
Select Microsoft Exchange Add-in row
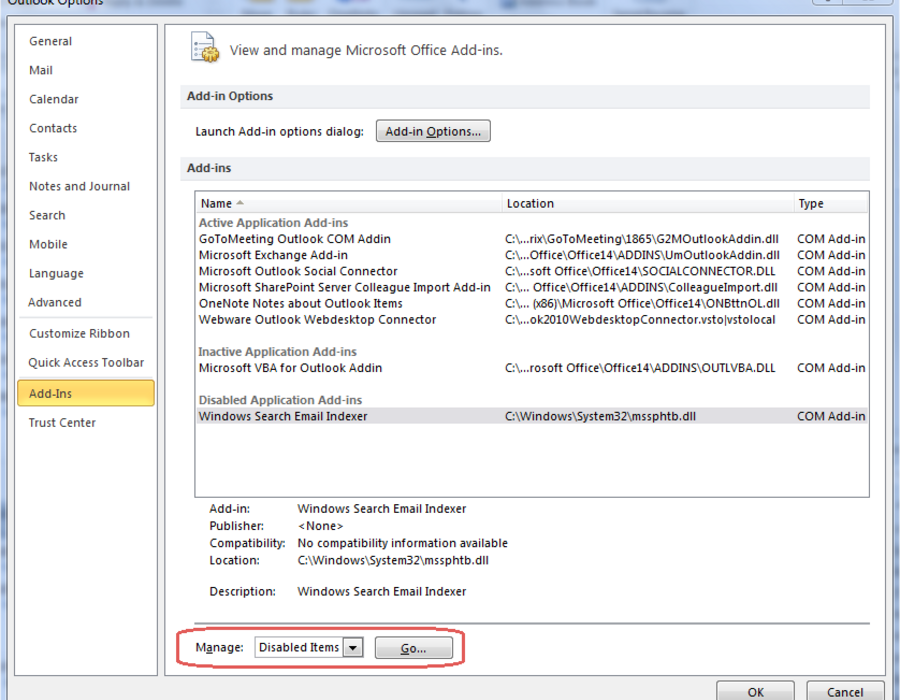click(x=532, y=255)
